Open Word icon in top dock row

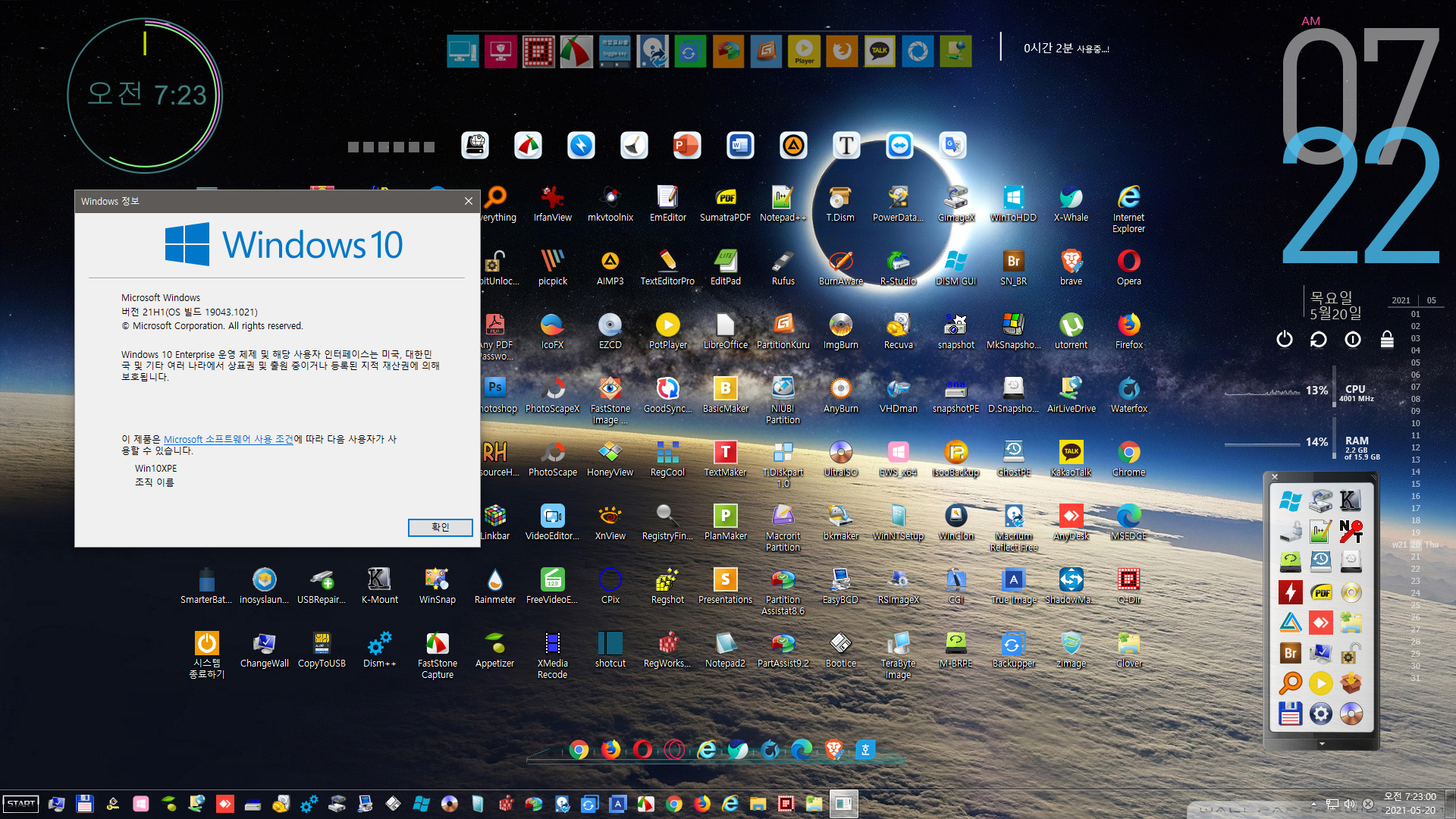[740, 145]
